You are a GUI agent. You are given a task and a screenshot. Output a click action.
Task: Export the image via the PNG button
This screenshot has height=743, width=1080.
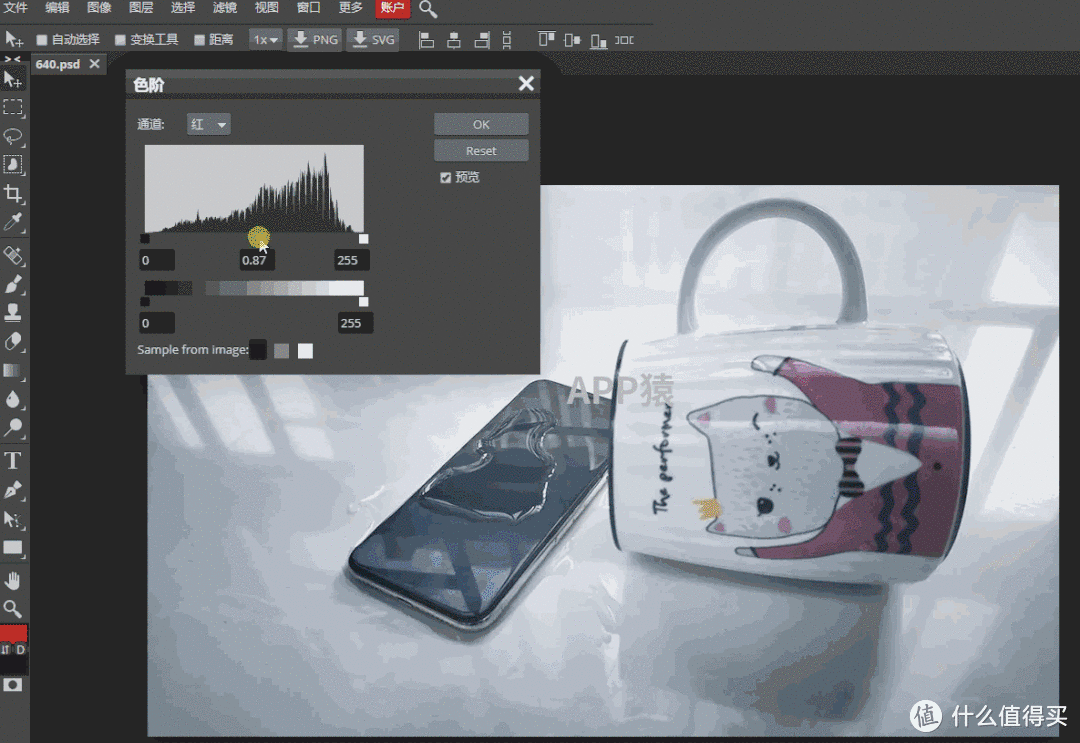pyautogui.click(x=314, y=40)
